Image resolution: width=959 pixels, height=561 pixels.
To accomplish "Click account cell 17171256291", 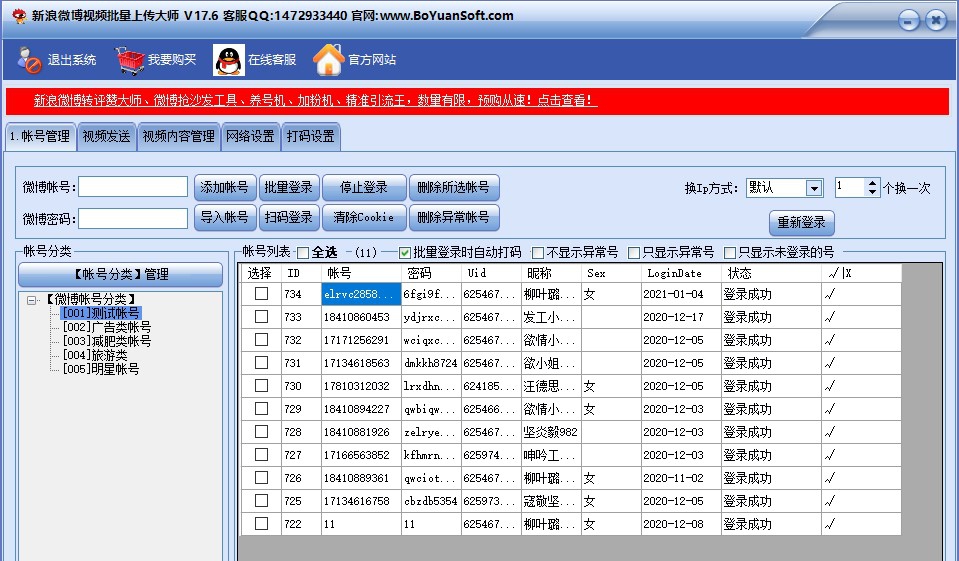I will pos(361,340).
